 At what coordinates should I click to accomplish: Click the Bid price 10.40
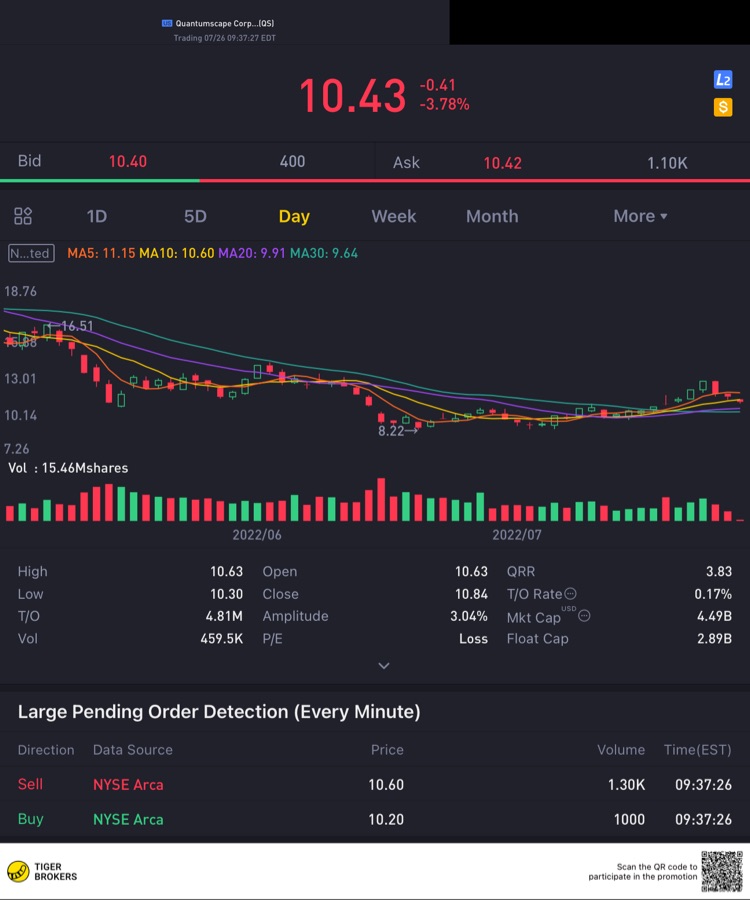(128, 161)
